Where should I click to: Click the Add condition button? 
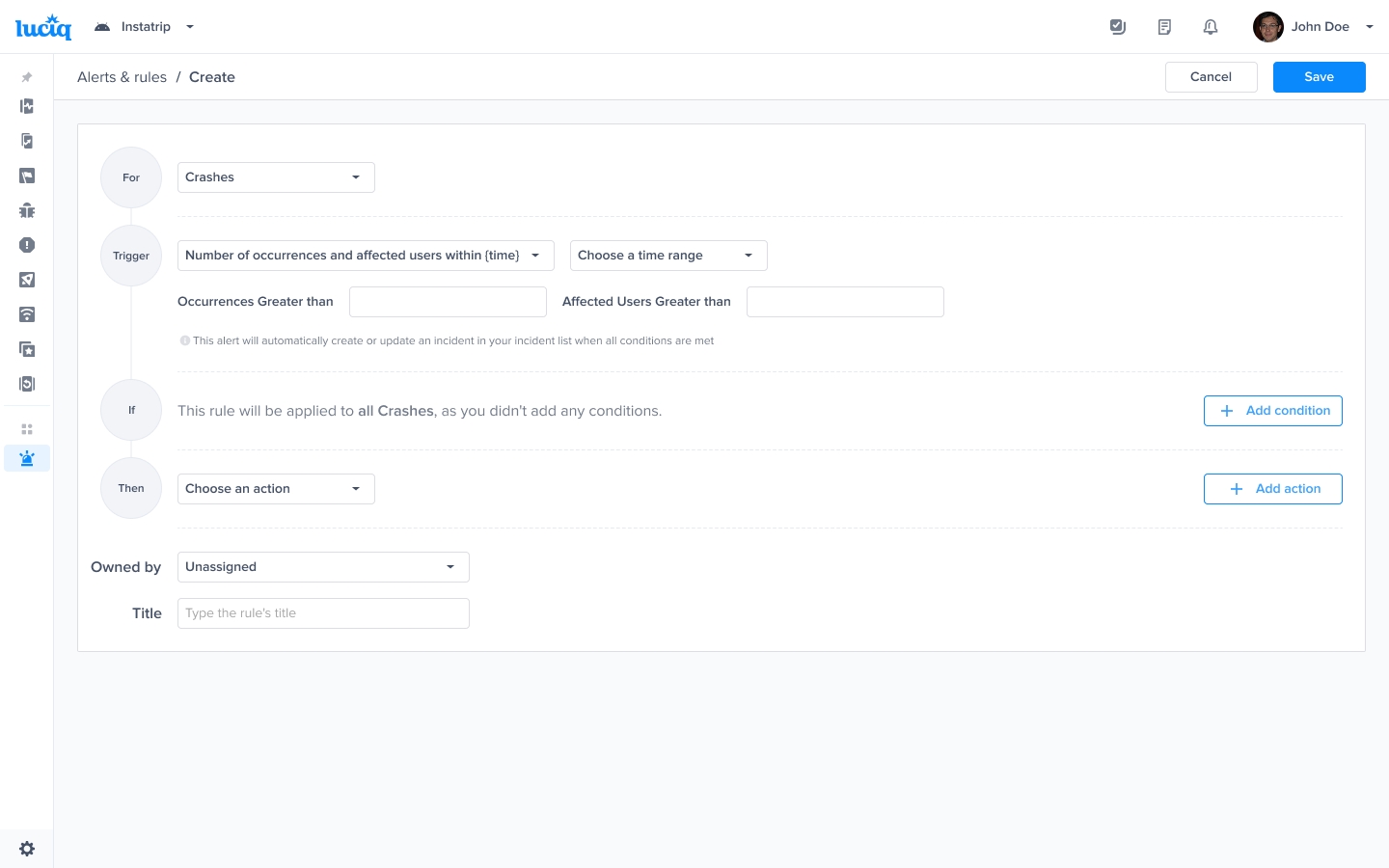tap(1272, 411)
